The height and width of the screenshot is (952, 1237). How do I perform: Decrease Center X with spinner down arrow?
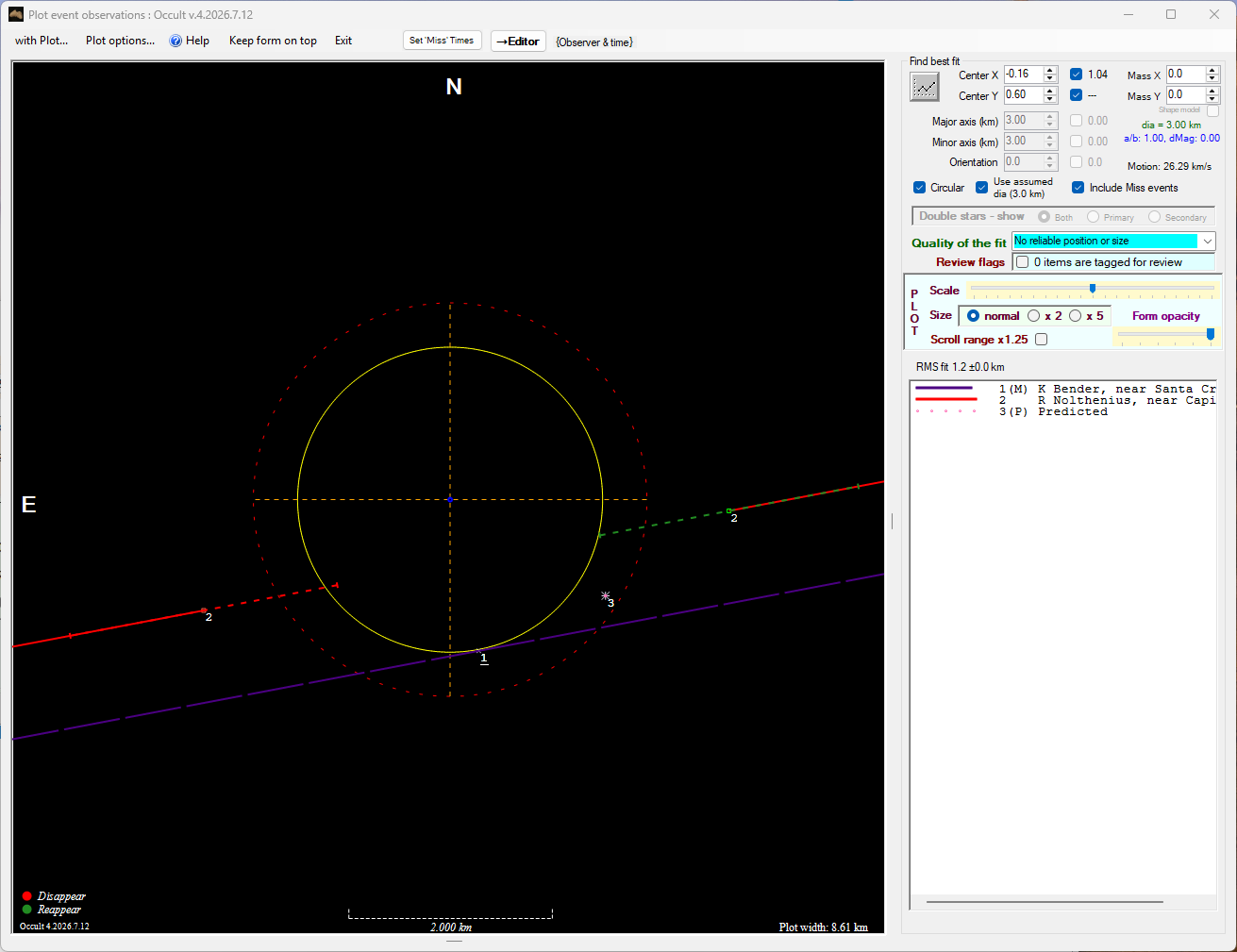point(1050,78)
